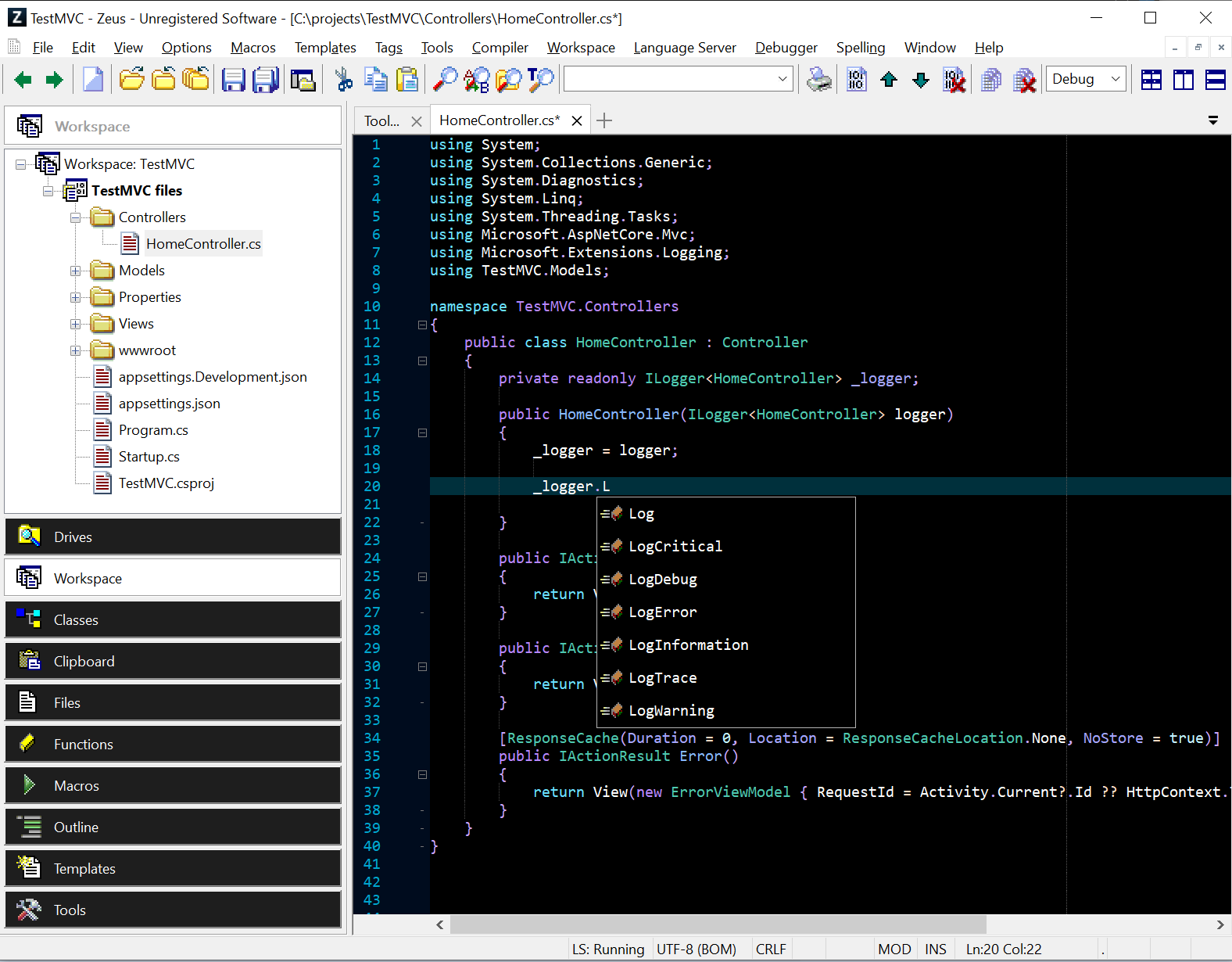Open the Language Server menu
The height and width of the screenshot is (962, 1232).
(685, 48)
